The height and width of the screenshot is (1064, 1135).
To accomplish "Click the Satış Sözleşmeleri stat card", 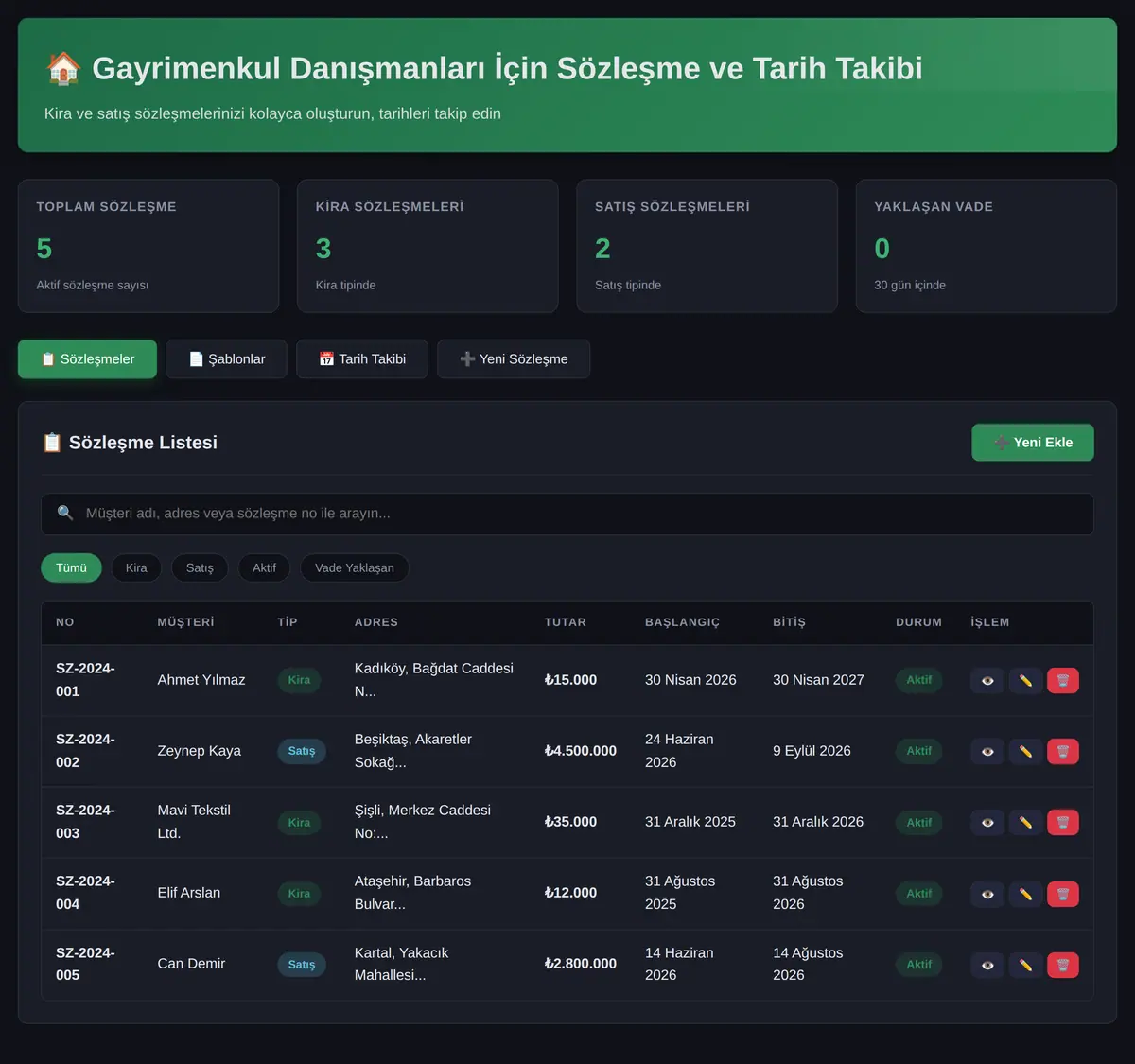I will 707,246.
